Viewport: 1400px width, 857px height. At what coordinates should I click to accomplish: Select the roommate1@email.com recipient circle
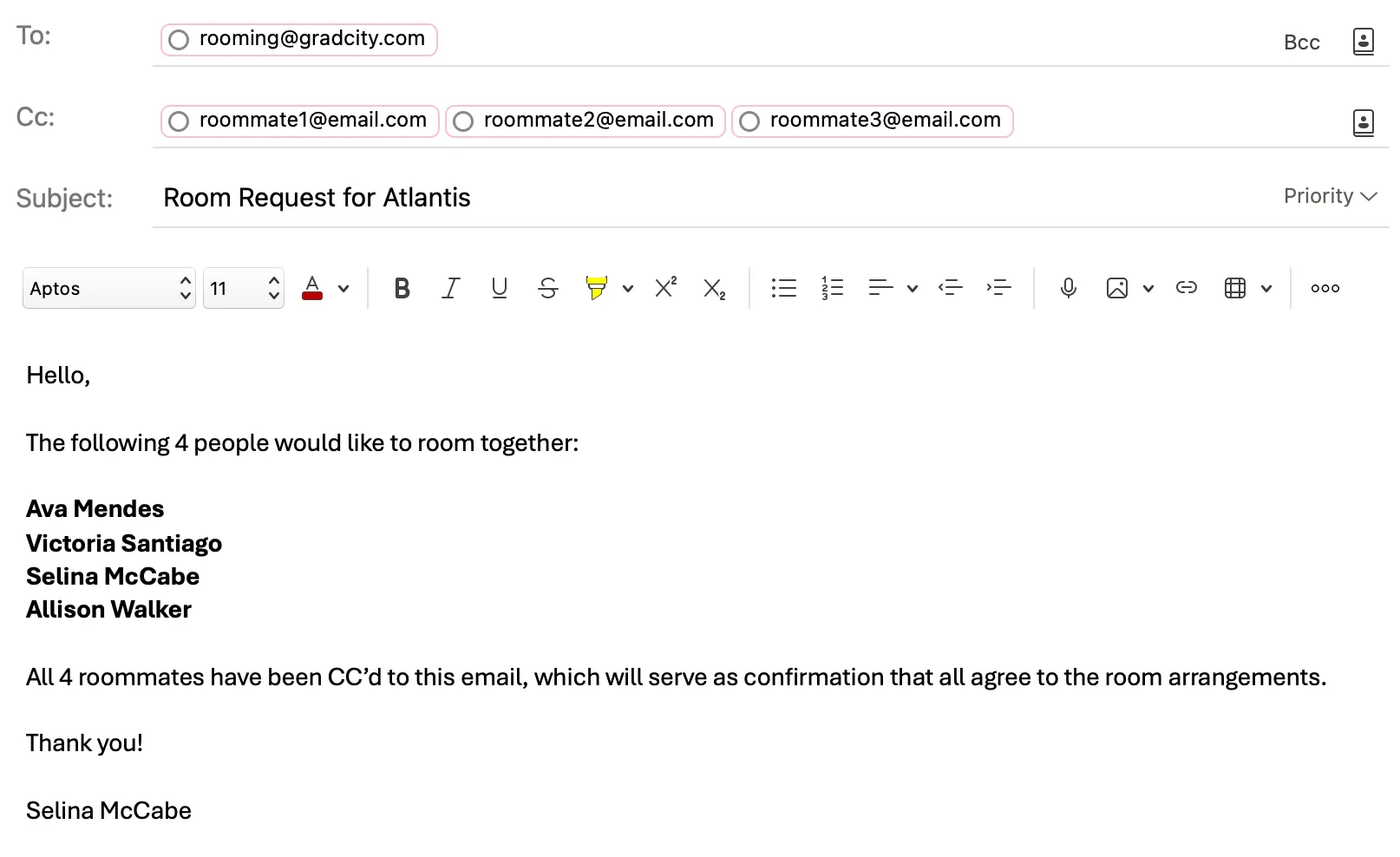179,121
